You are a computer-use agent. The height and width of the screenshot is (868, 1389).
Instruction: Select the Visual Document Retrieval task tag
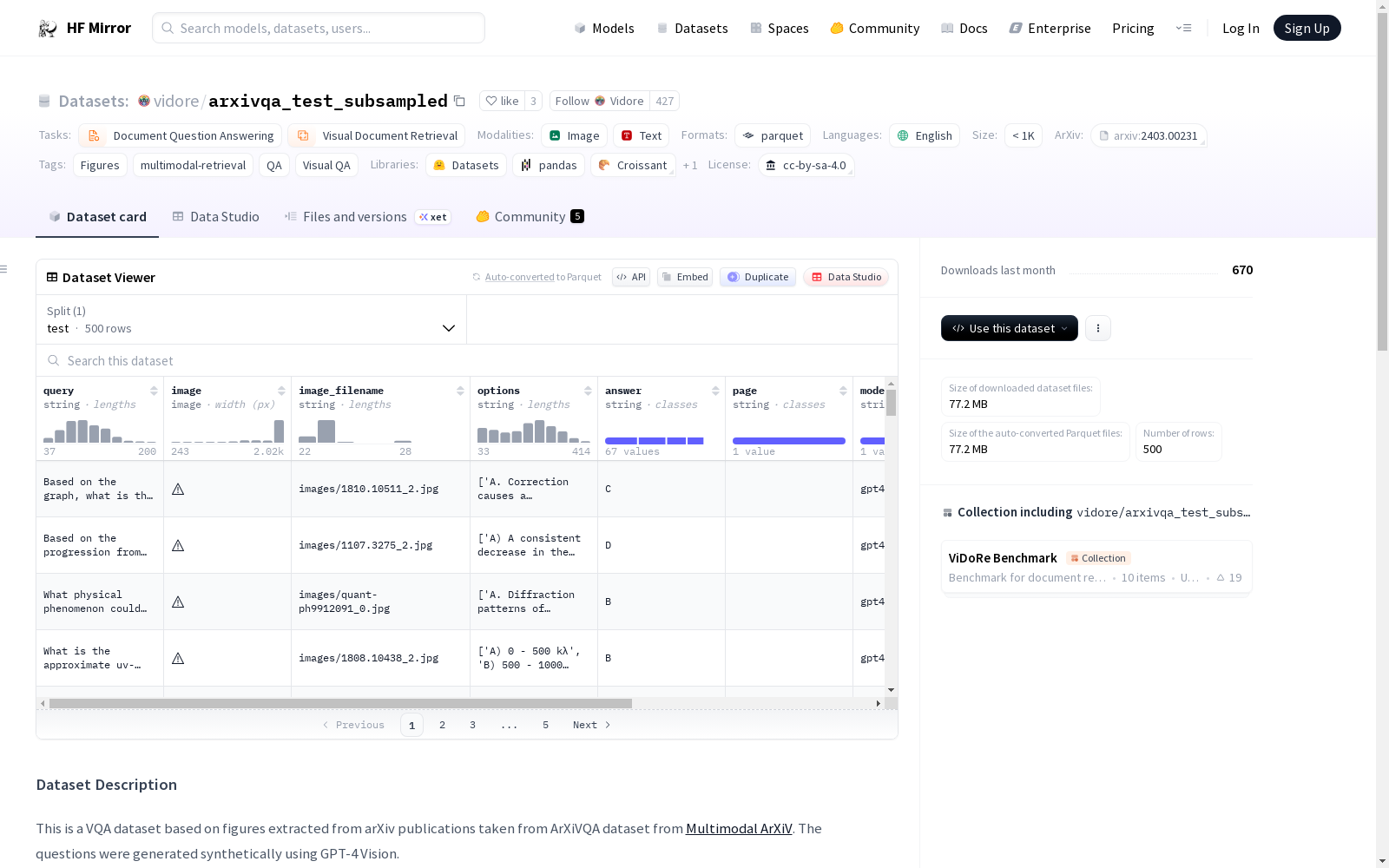coord(377,136)
